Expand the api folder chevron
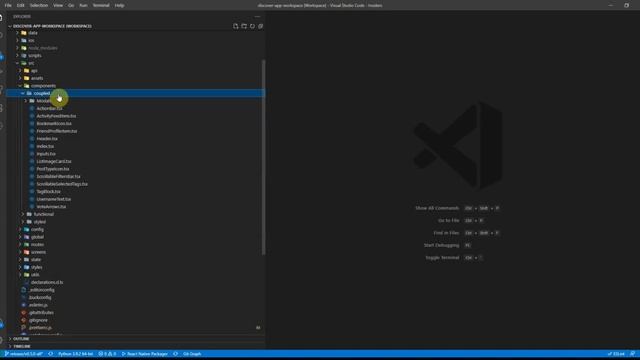Viewport: 640px width, 360px height. point(20,71)
